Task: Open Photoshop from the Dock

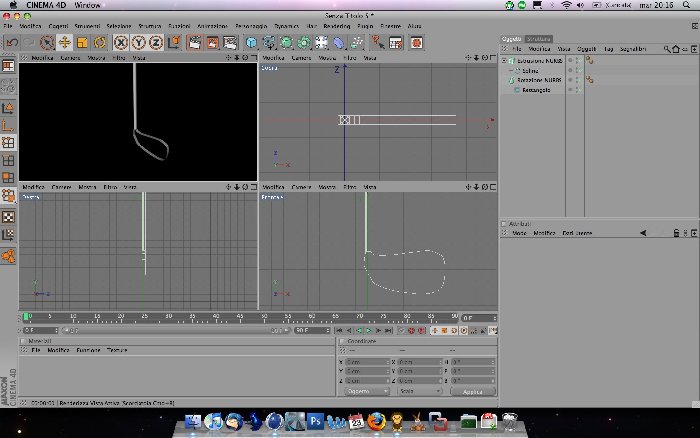Action: (x=315, y=421)
